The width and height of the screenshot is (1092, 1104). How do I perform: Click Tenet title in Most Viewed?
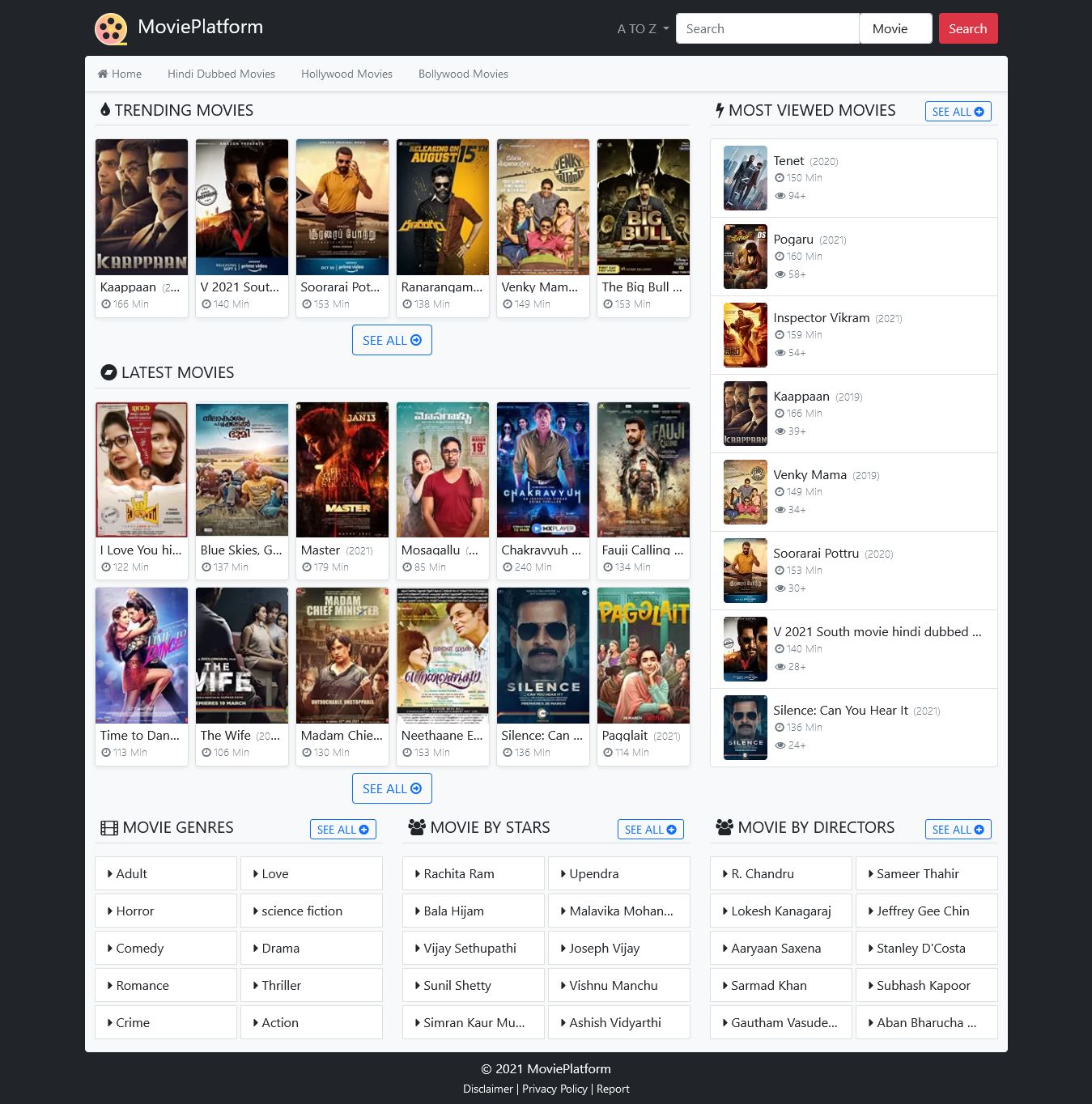788,161
